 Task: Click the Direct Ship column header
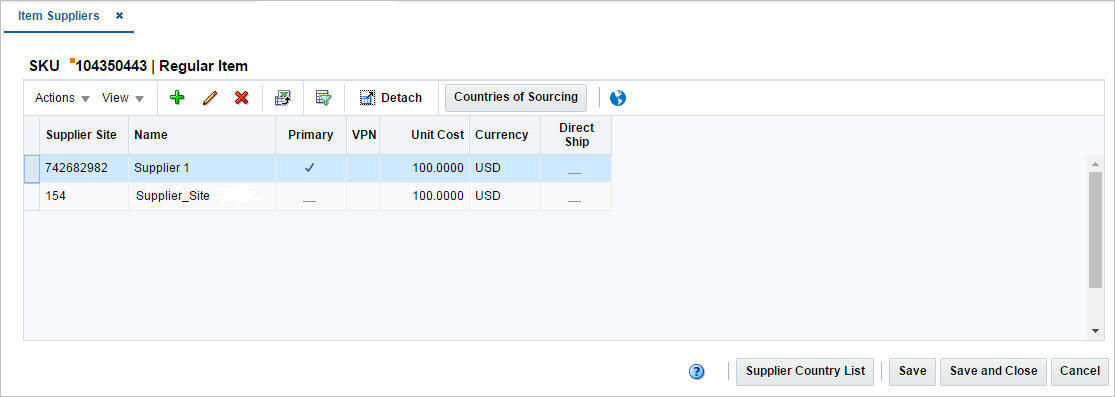576,135
